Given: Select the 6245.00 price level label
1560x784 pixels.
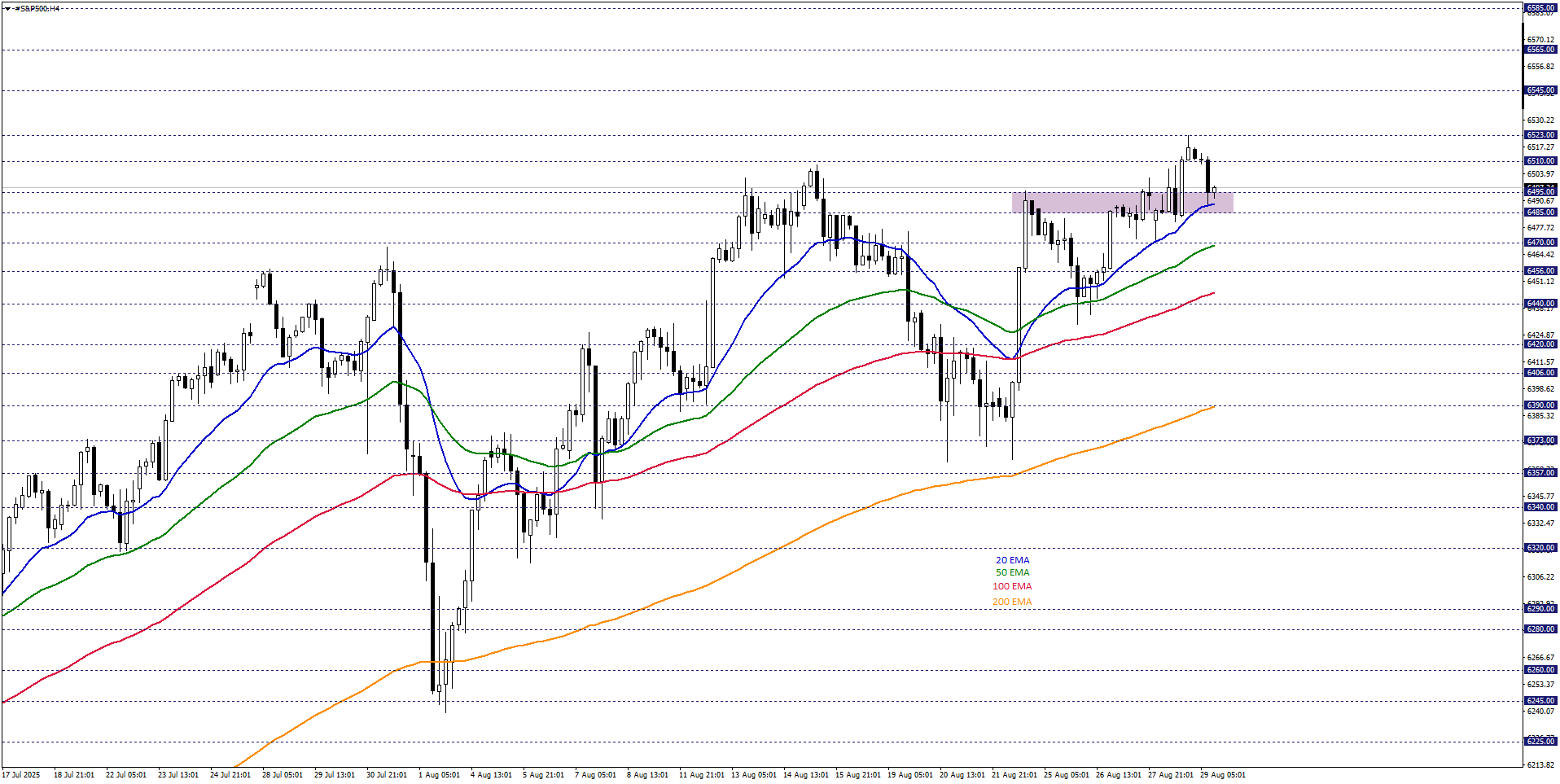Looking at the screenshot, I should [x=1540, y=701].
